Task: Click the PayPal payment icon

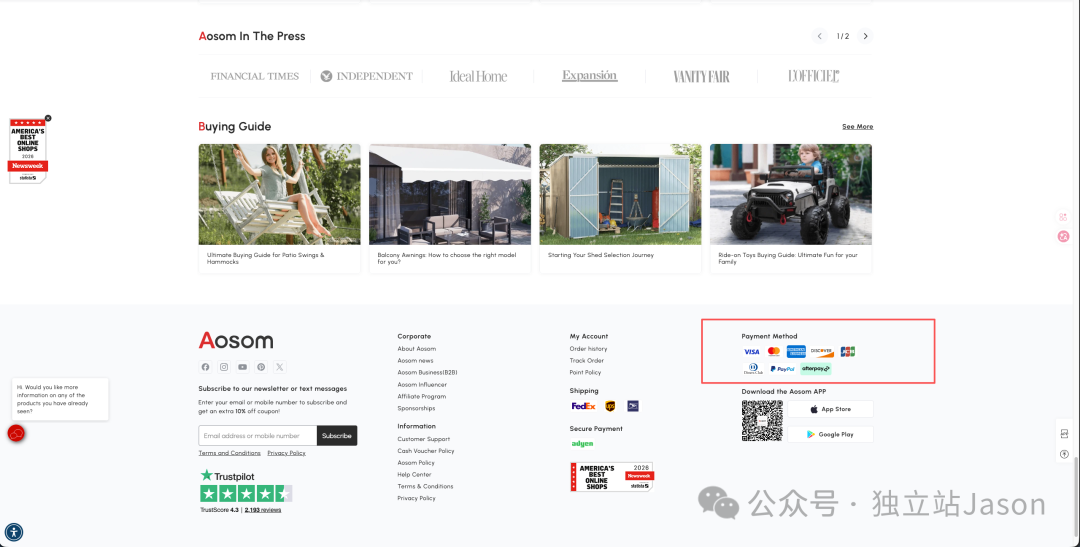Action: 782,369
